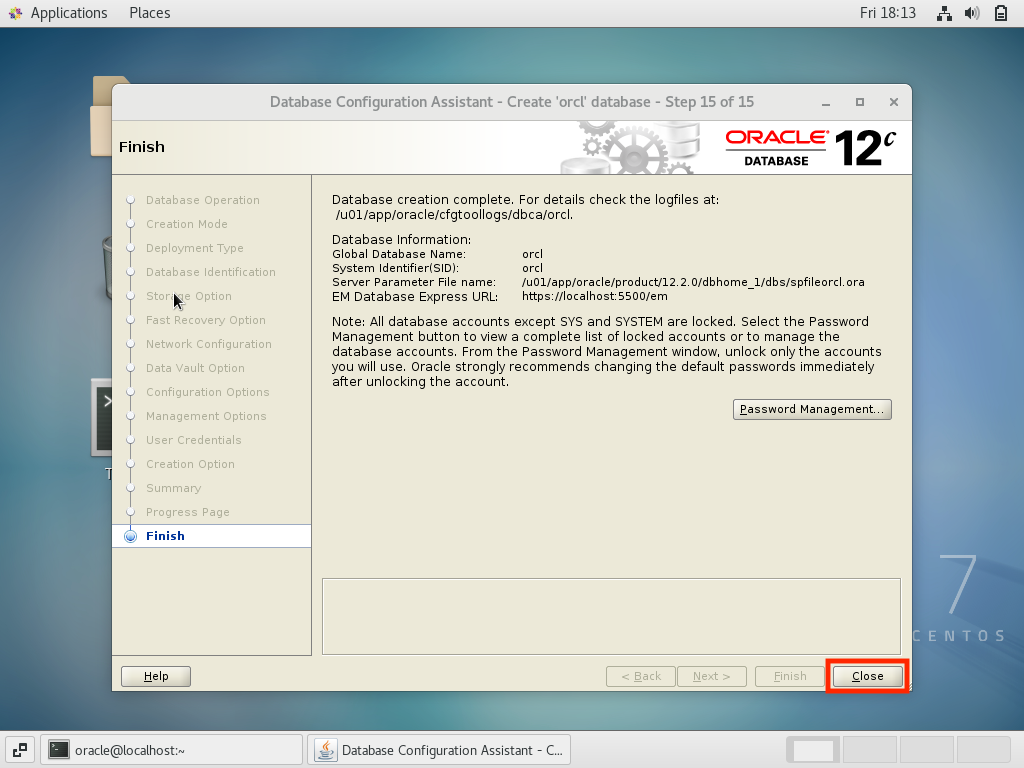Image resolution: width=1024 pixels, height=768 pixels.
Task: Click the Deployment Type step
Action: (x=194, y=248)
